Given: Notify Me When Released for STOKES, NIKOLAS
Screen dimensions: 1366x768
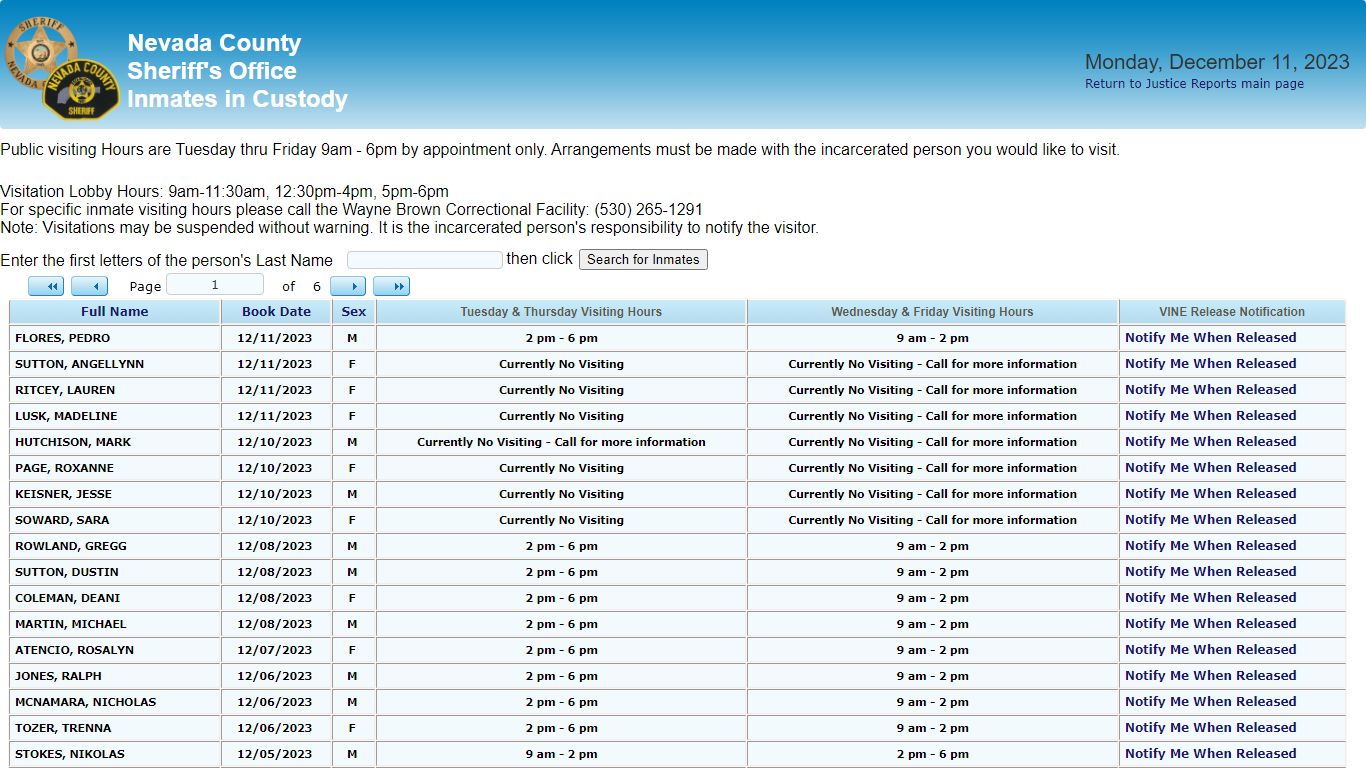Looking at the screenshot, I should click(x=1210, y=754).
